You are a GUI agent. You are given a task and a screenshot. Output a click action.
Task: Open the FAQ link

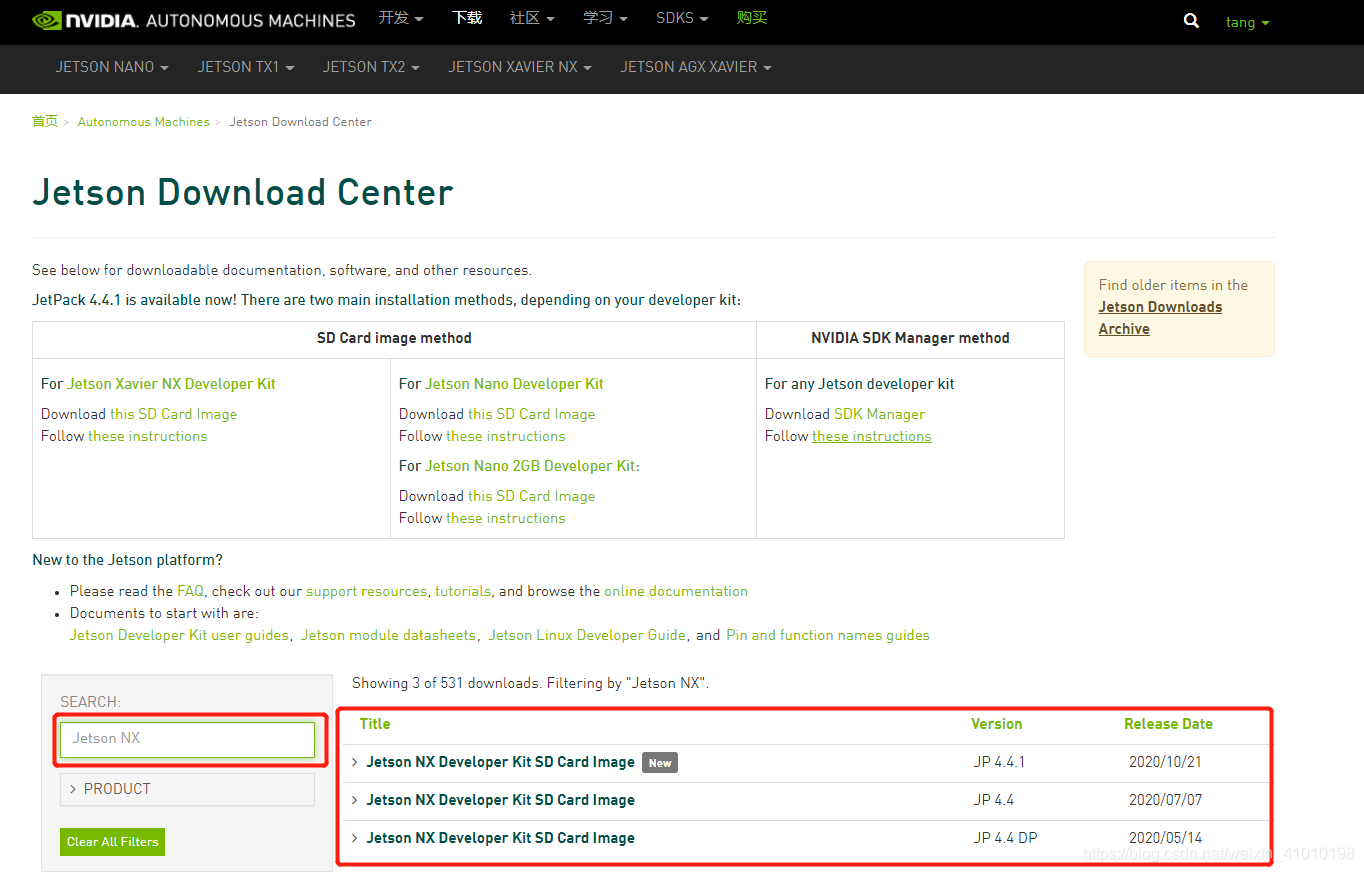(x=190, y=591)
